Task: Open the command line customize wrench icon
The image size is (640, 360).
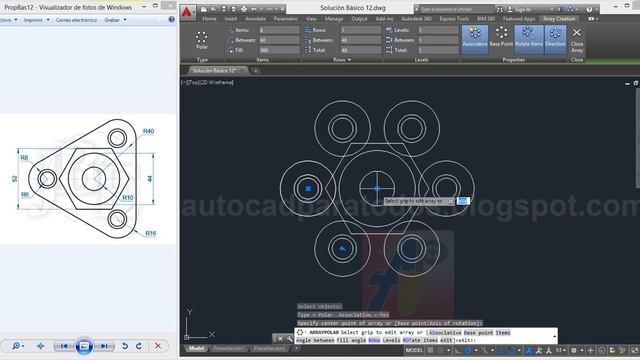Action: coord(289,339)
